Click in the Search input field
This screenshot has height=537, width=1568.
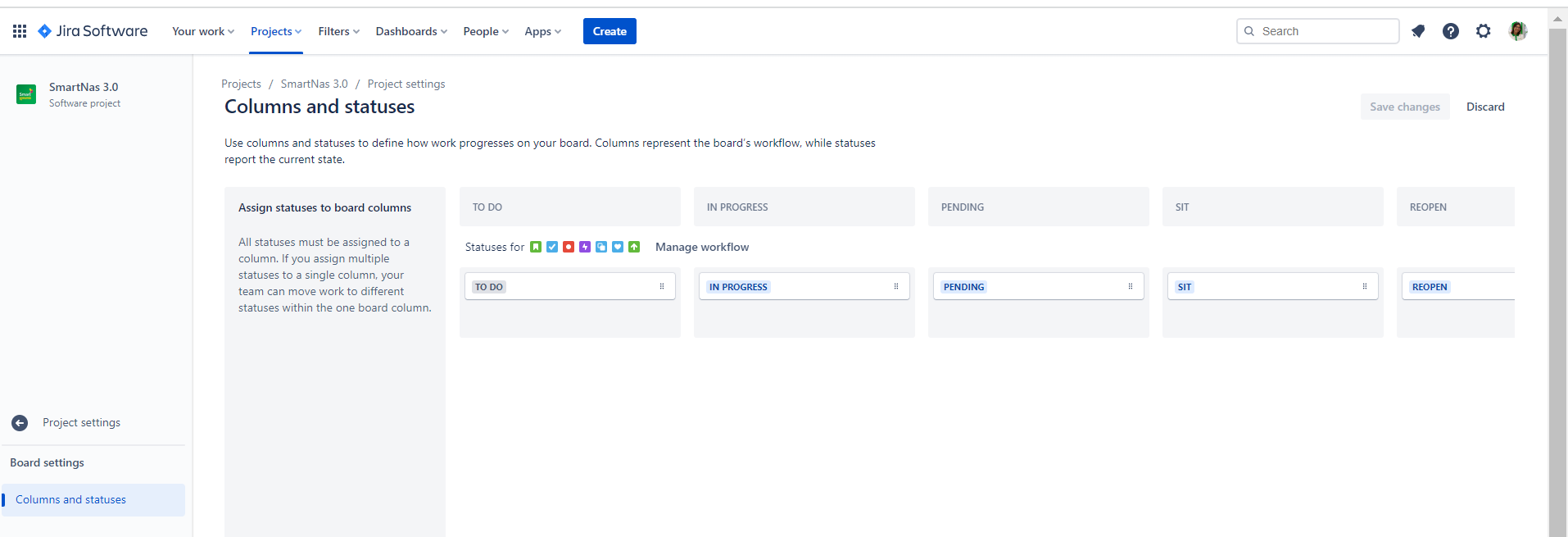[1317, 31]
